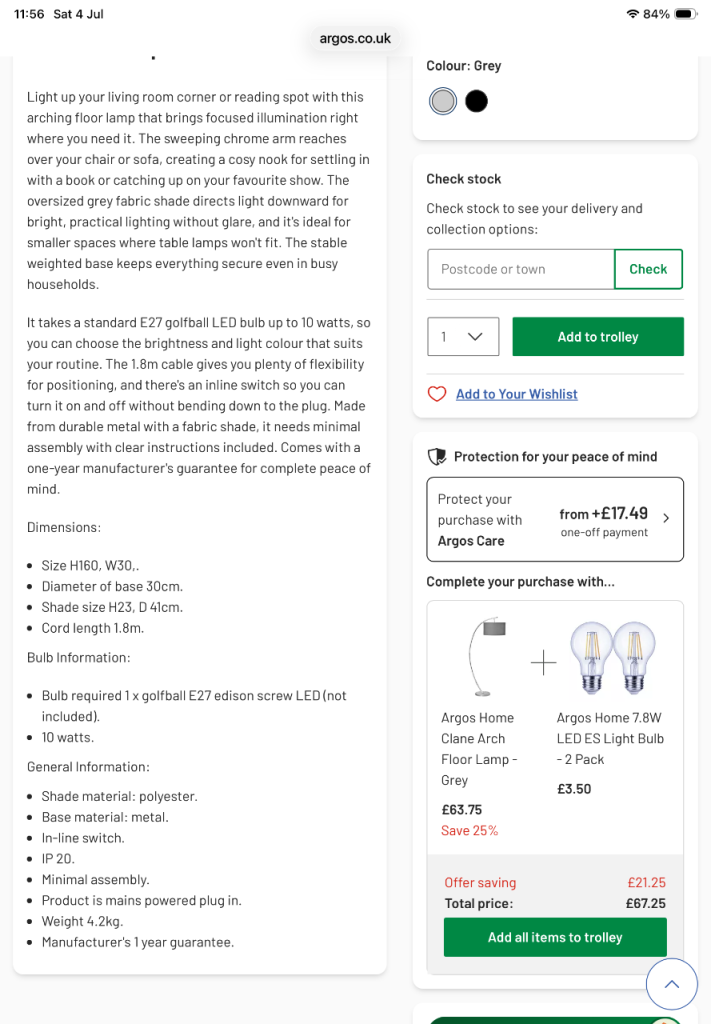Click the Add to trolley button
711x1024 pixels.
(x=598, y=336)
